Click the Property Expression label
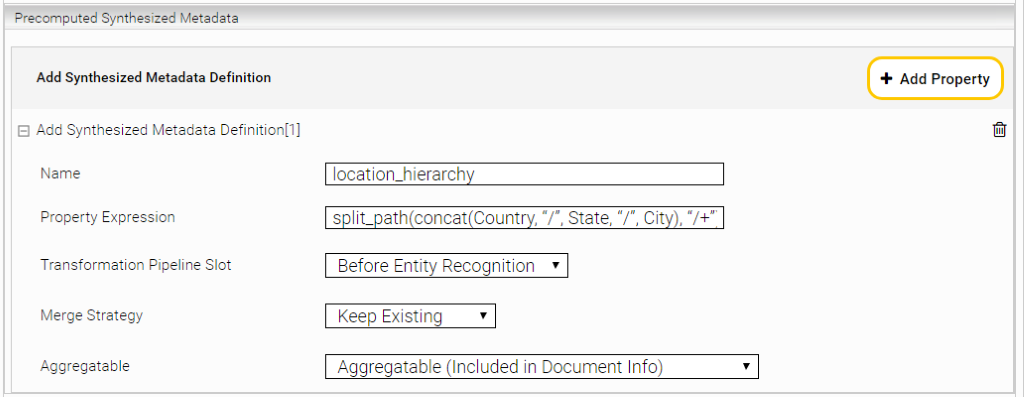Image resolution: width=1024 pixels, height=397 pixels. (108, 217)
